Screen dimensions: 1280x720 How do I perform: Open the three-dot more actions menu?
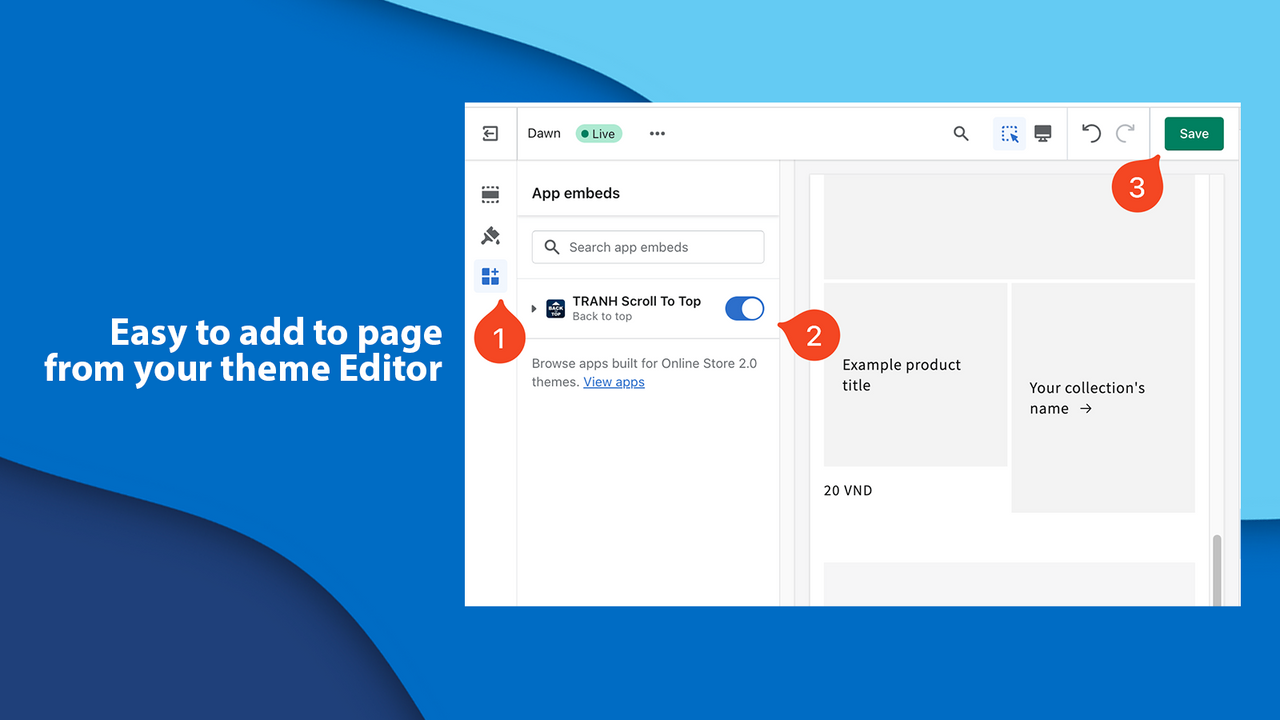657,133
